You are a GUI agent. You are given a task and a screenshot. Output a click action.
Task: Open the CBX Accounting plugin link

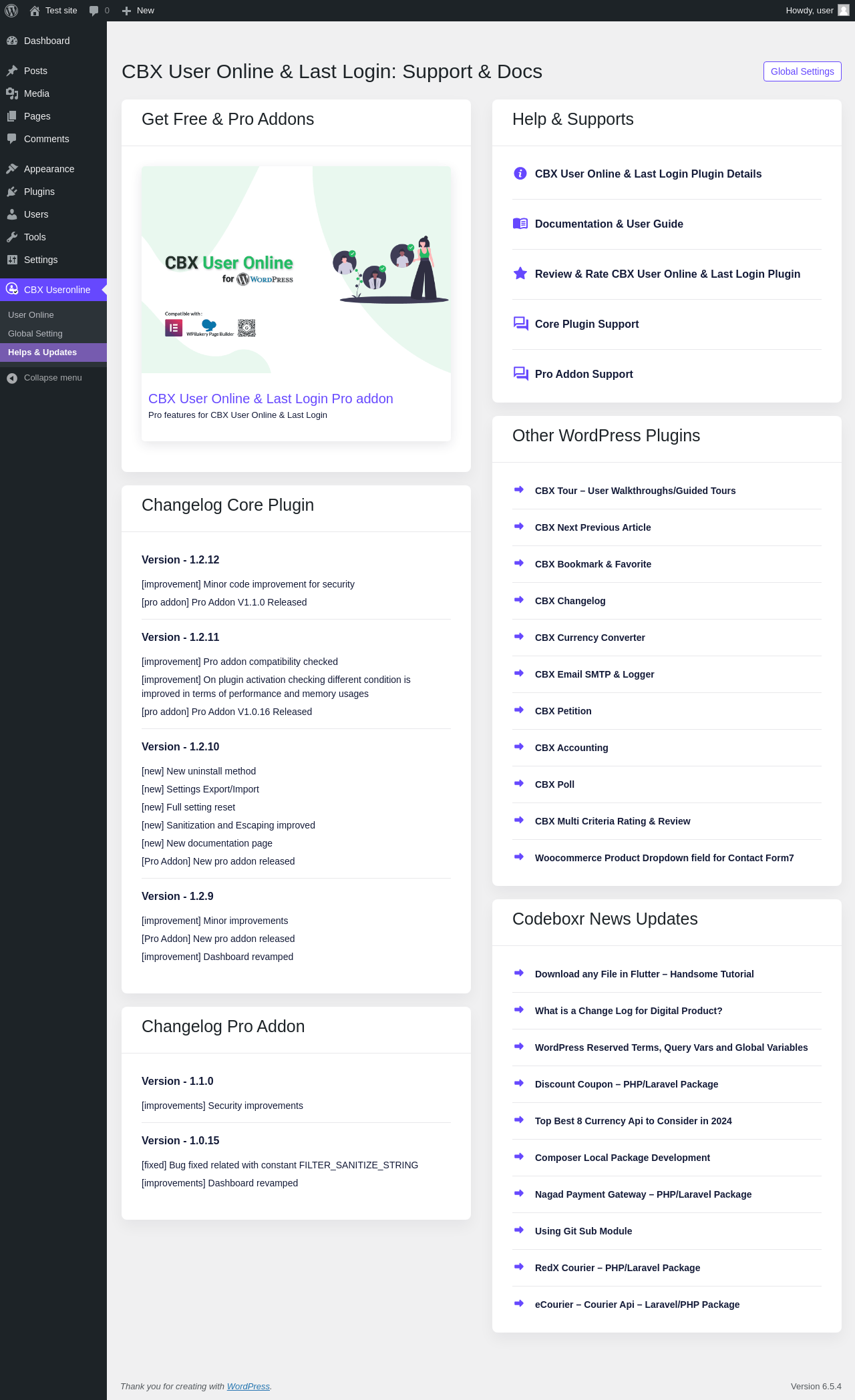pos(572,748)
